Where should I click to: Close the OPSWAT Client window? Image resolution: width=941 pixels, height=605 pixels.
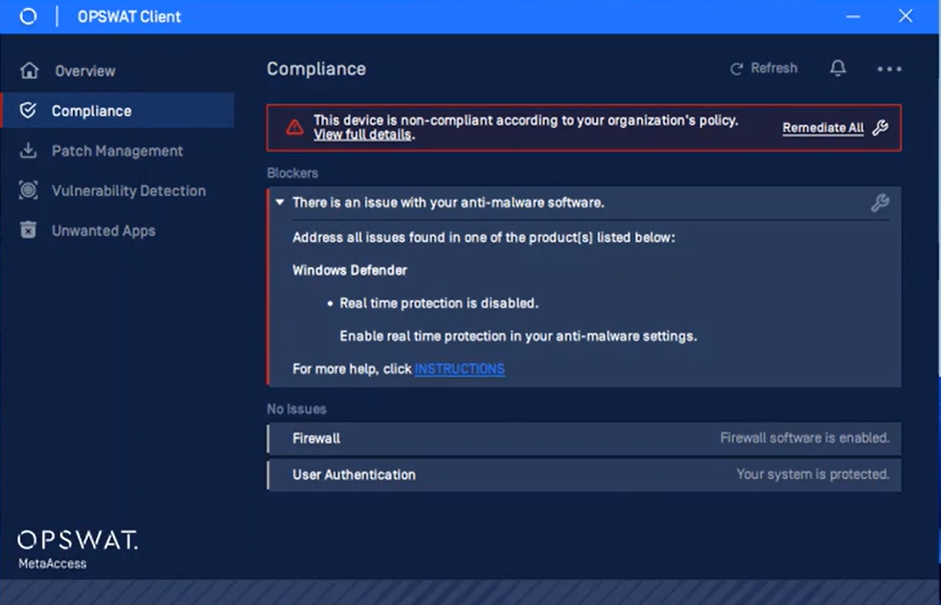(906, 16)
